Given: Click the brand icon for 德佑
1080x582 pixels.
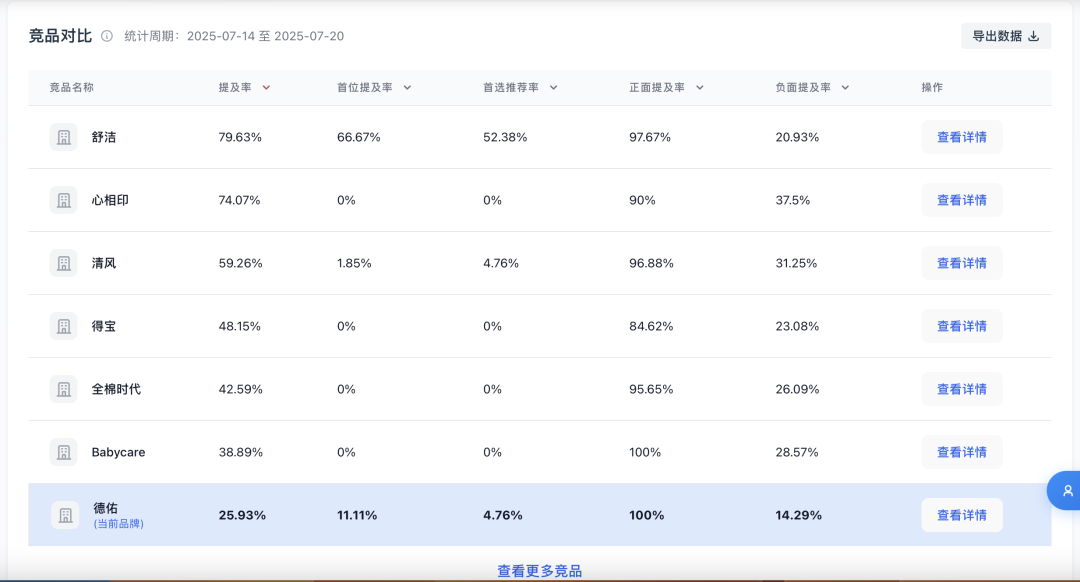Looking at the screenshot, I should point(65,515).
